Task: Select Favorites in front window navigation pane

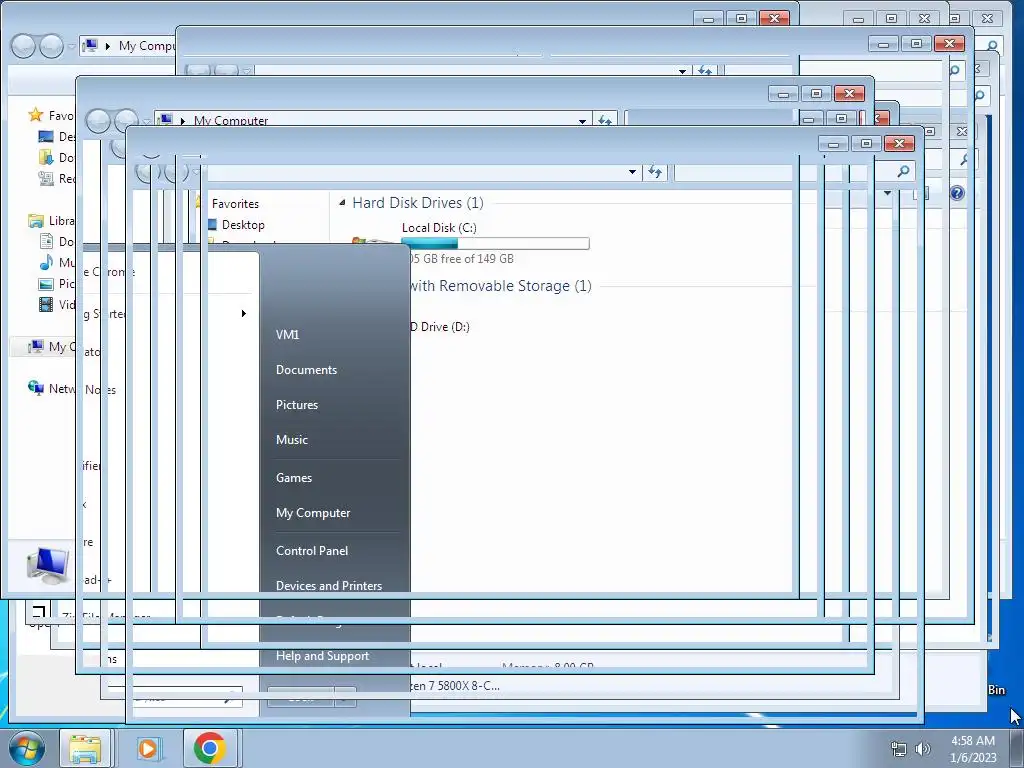Action: coord(235,204)
